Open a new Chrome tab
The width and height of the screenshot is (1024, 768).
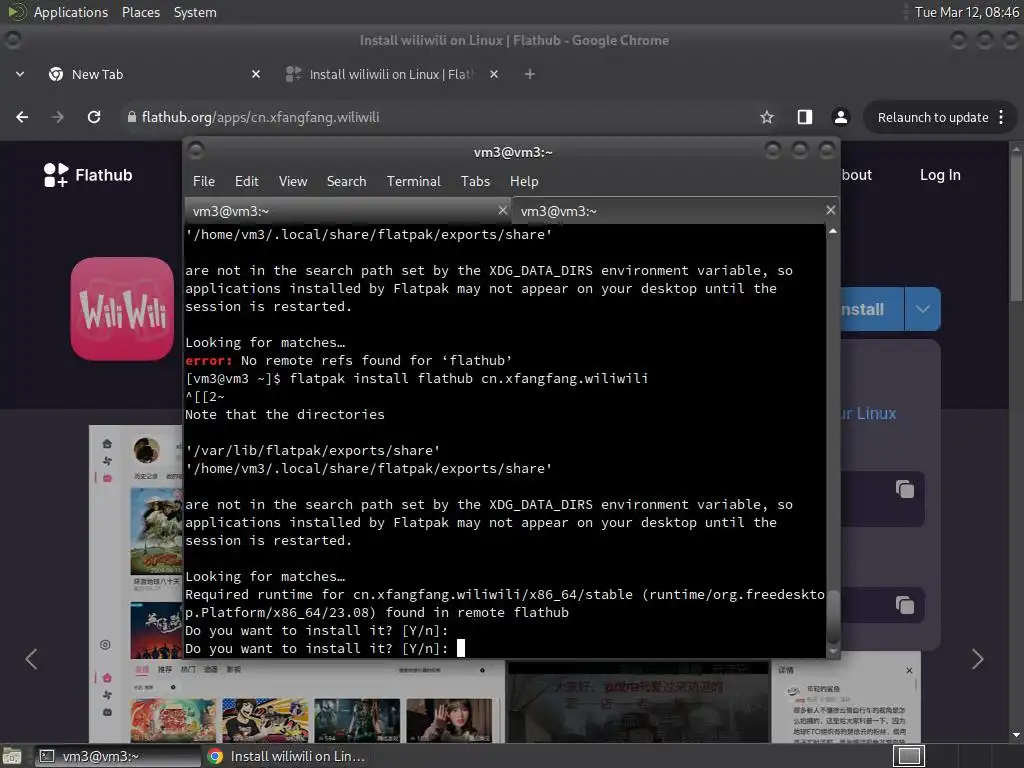(530, 74)
